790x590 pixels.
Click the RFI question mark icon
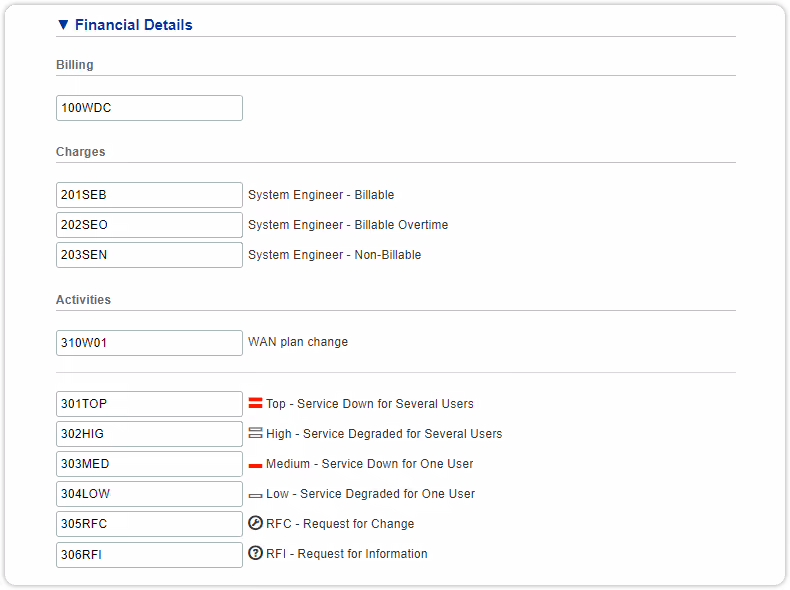(x=255, y=553)
